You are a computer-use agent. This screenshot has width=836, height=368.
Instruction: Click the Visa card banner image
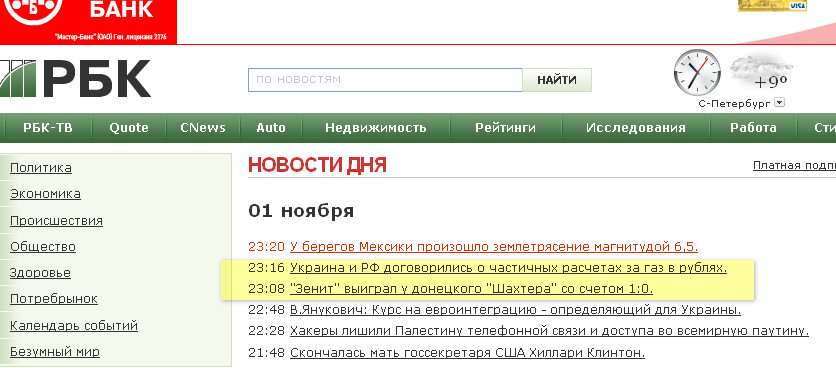(x=772, y=5)
